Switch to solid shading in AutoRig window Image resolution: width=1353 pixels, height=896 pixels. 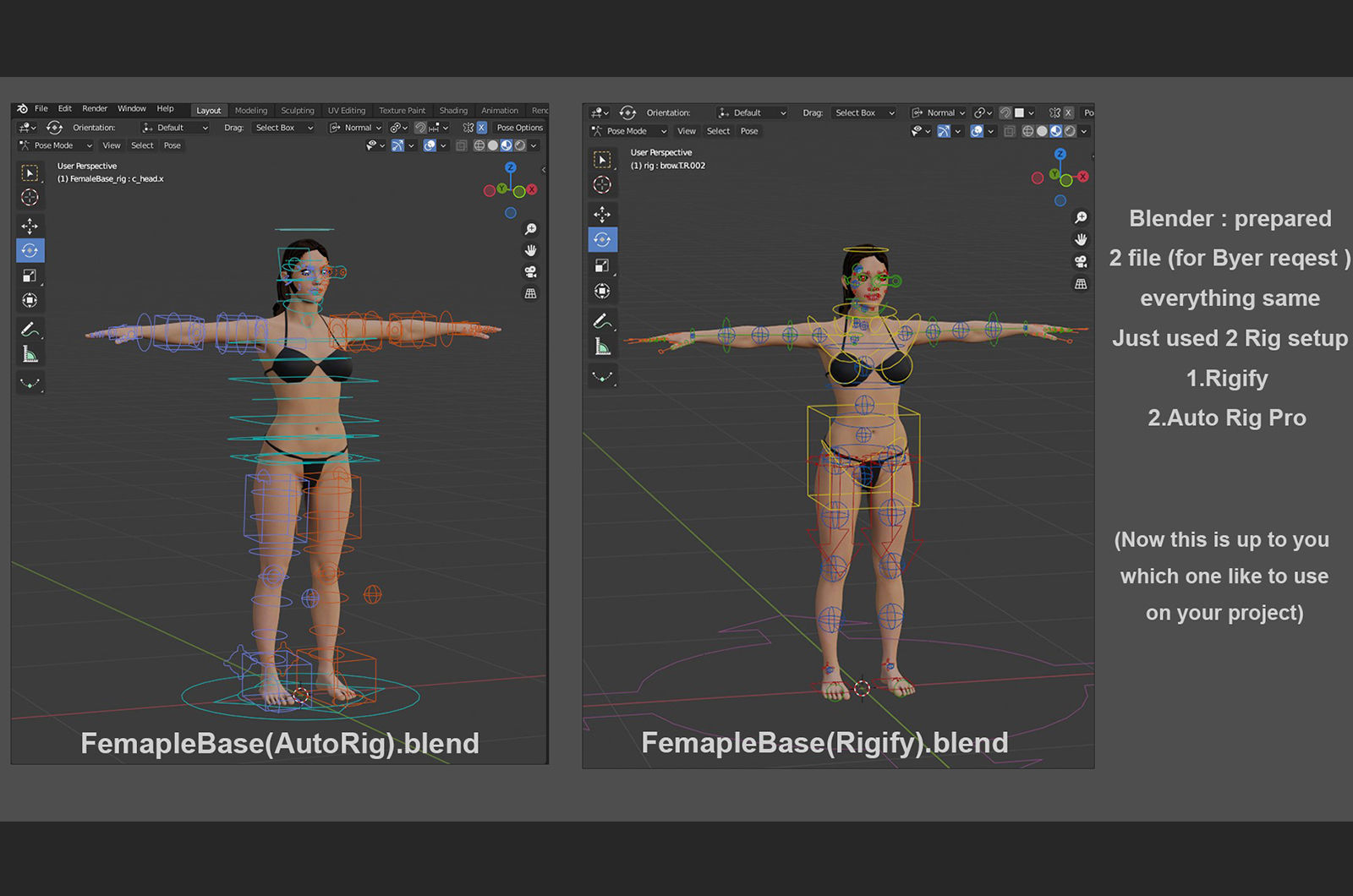(x=493, y=145)
